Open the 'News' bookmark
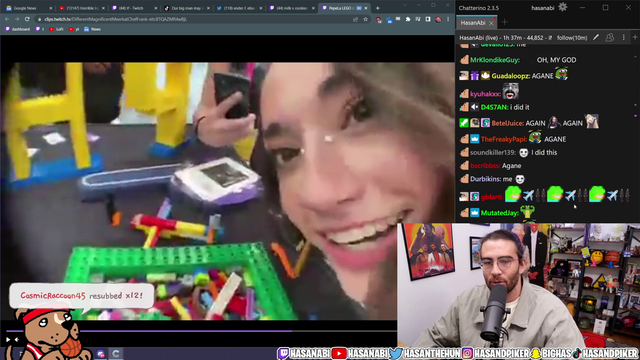Image resolution: width=640 pixels, height=360 pixels. tap(92, 29)
